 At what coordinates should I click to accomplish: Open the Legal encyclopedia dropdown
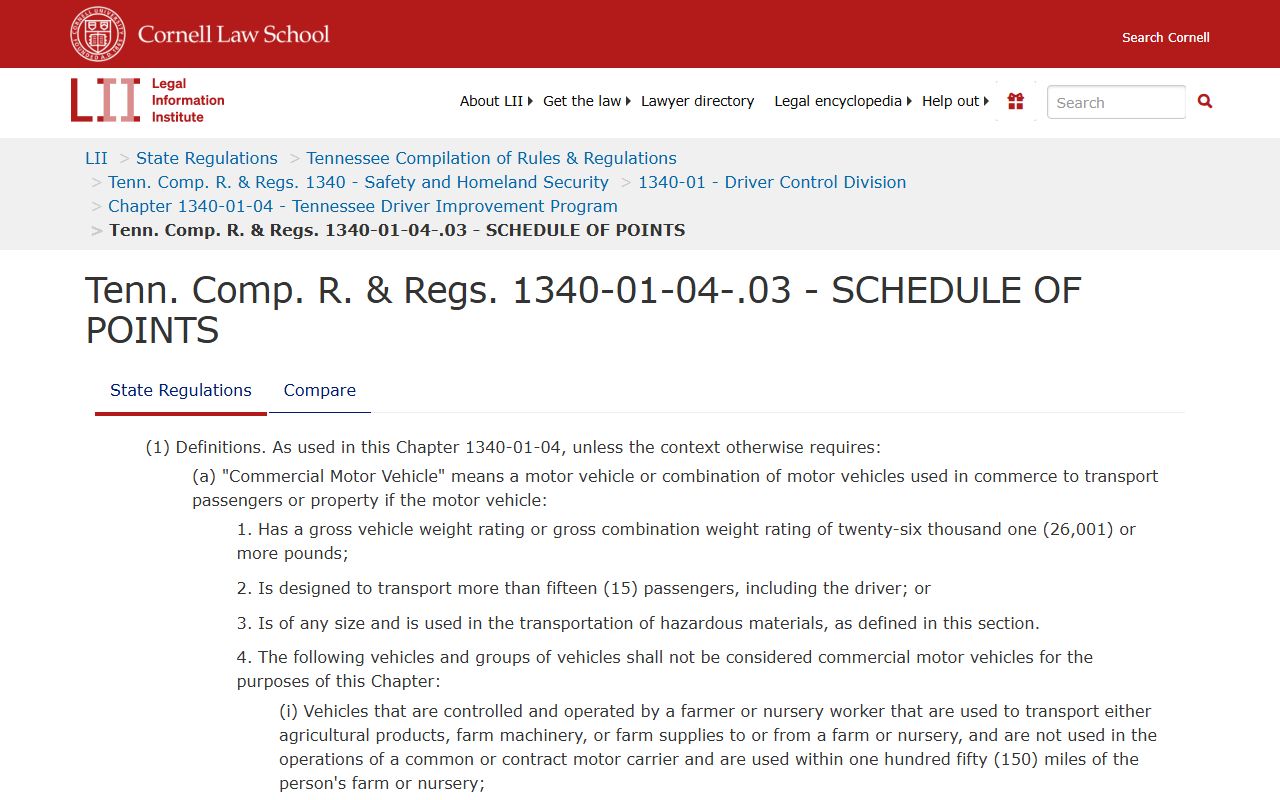(x=842, y=101)
